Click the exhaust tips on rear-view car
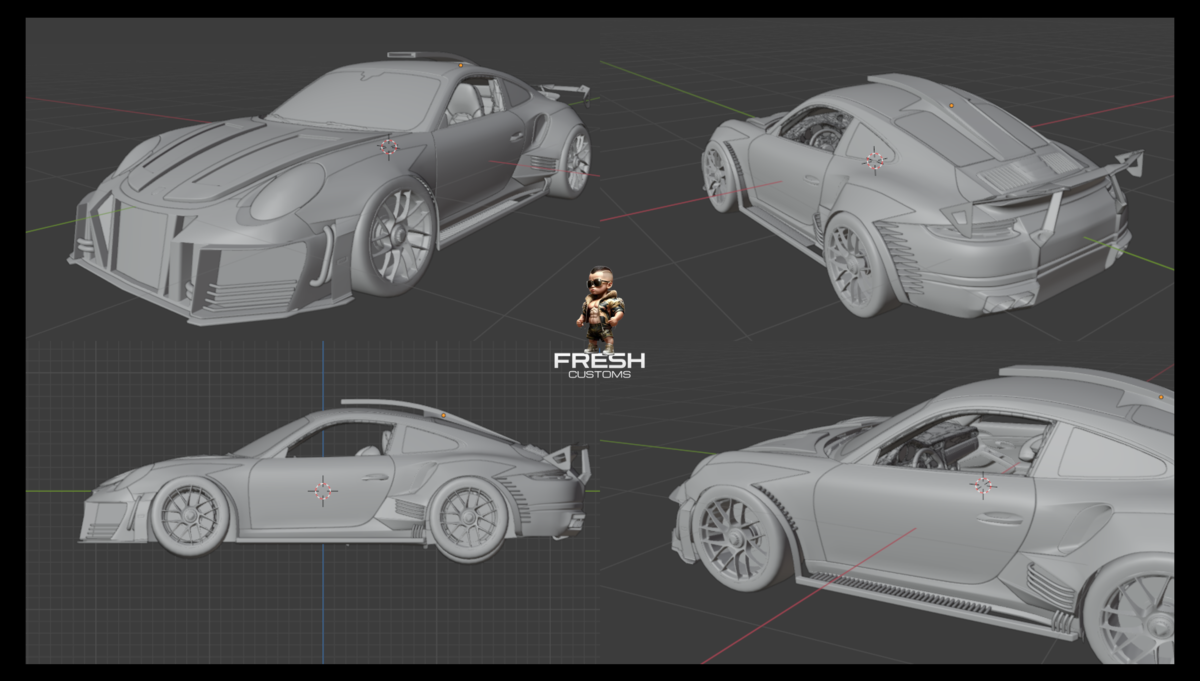1200x681 pixels. [1007, 302]
